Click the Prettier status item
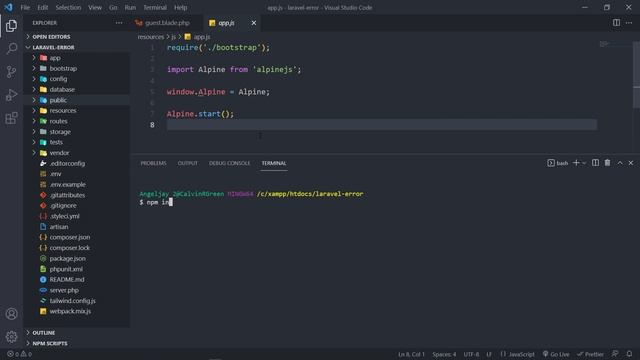The image size is (640, 360). [590, 354]
